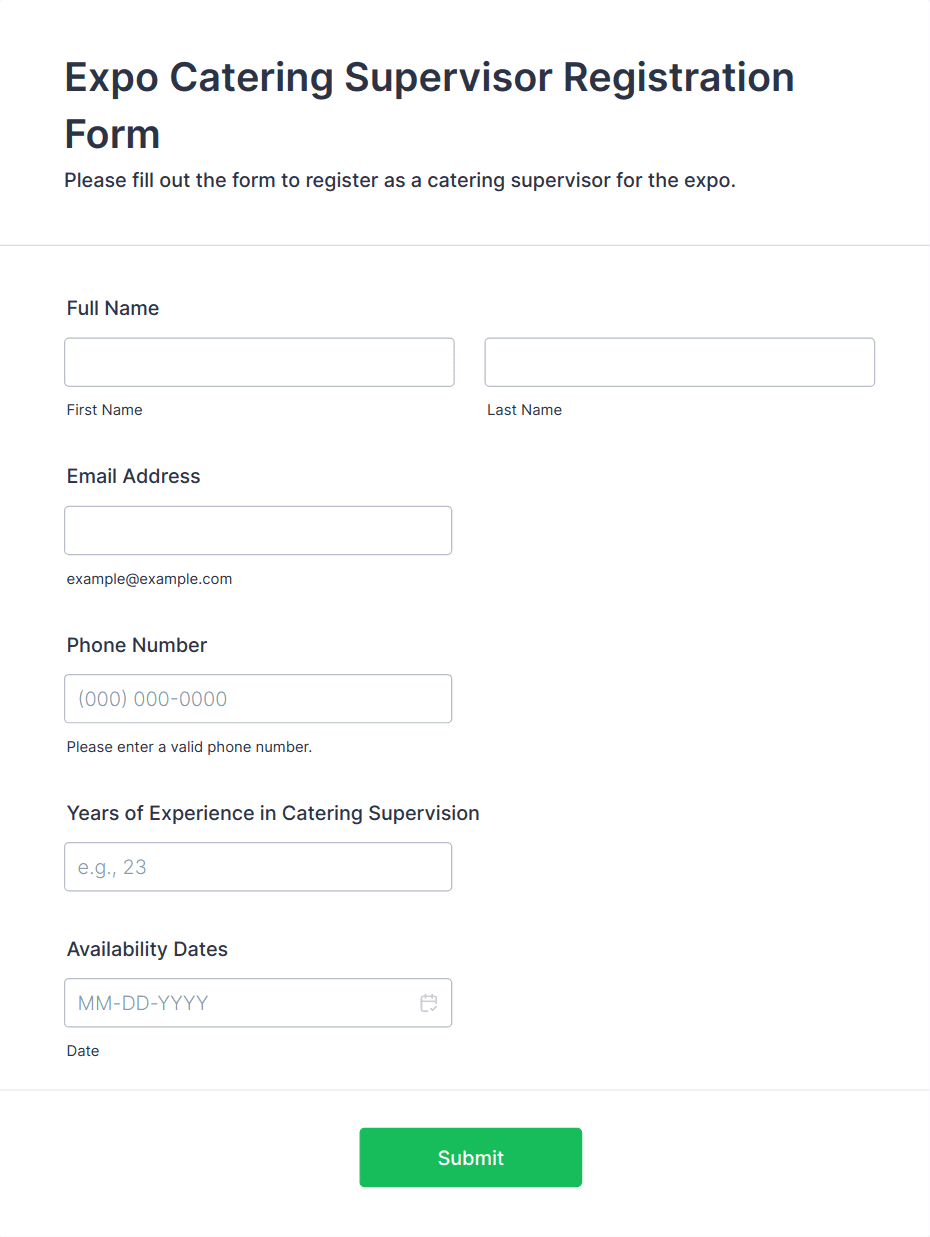The image size is (930, 1237).
Task: Click the Availability Dates label
Action: pos(147,949)
